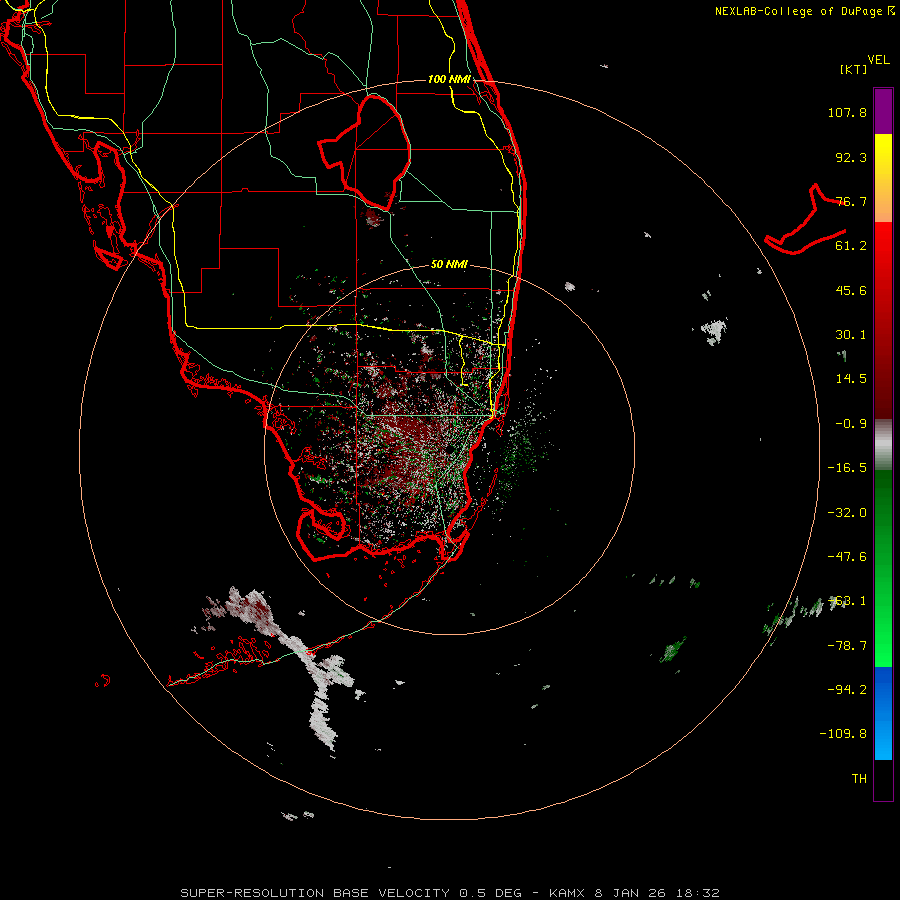Select the 61.2 velocity scale value
Image resolution: width=900 pixels, height=900 pixels.
click(851, 246)
